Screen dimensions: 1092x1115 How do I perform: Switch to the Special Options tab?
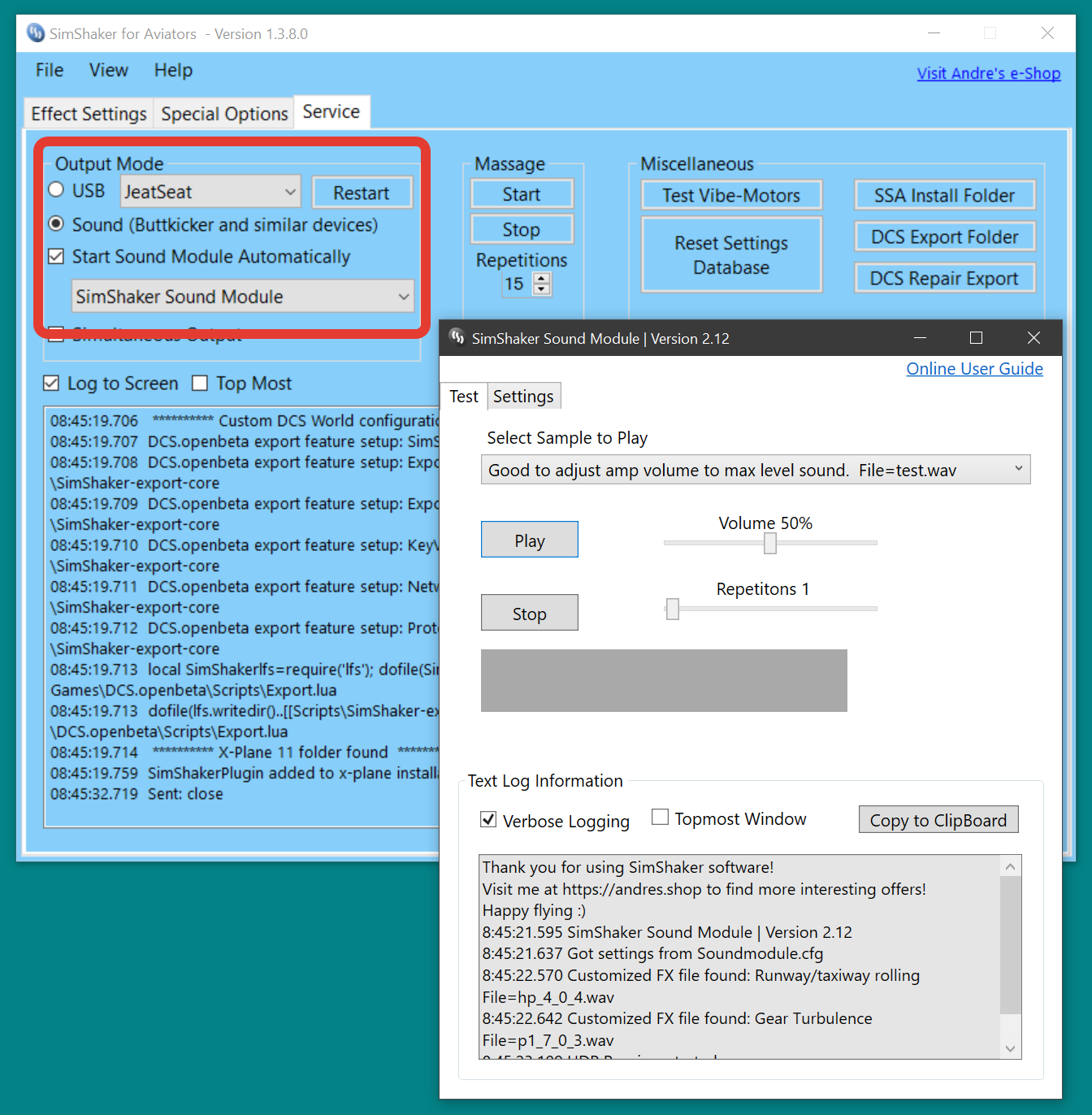click(x=224, y=114)
